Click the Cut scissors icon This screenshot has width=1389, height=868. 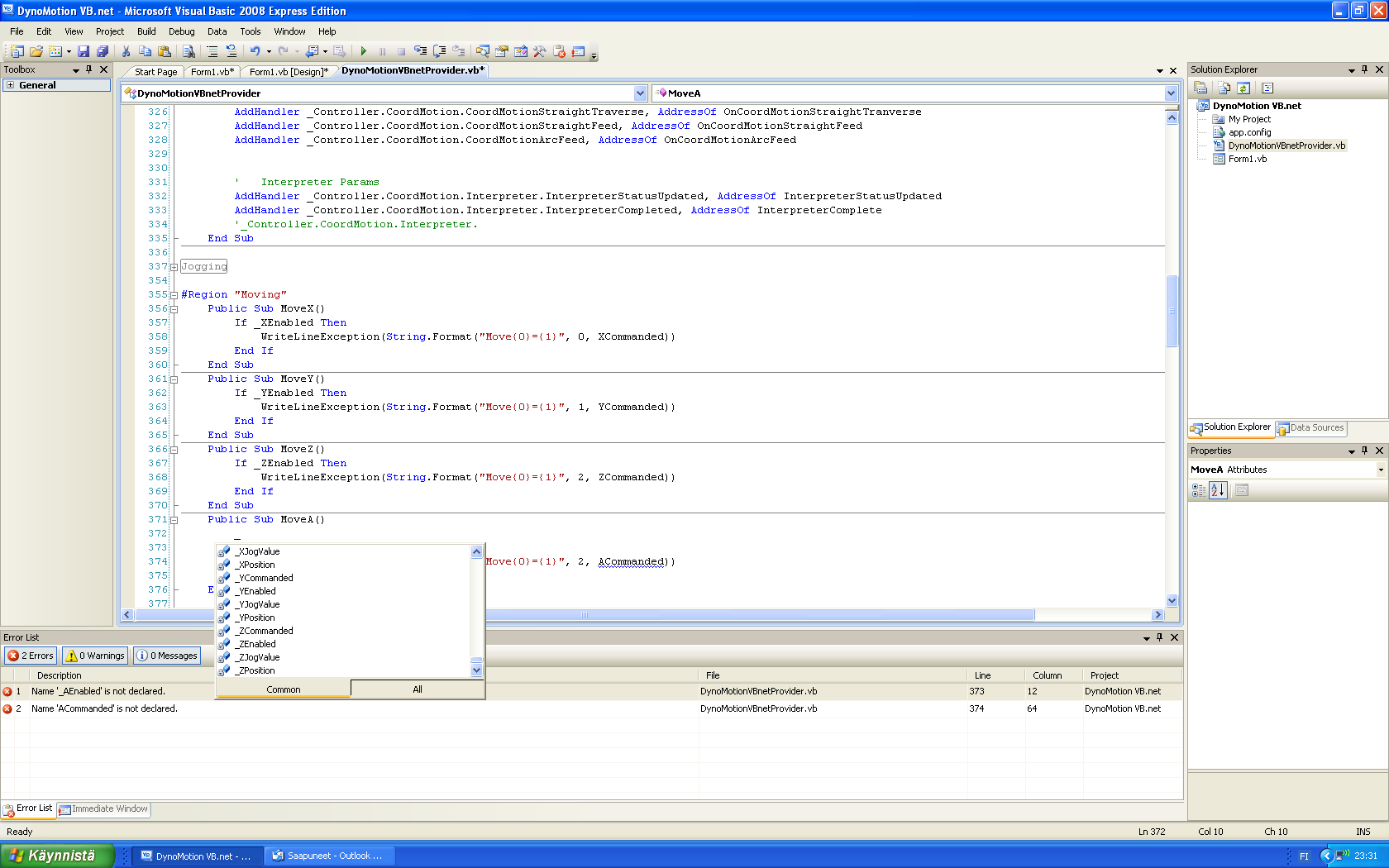126,51
